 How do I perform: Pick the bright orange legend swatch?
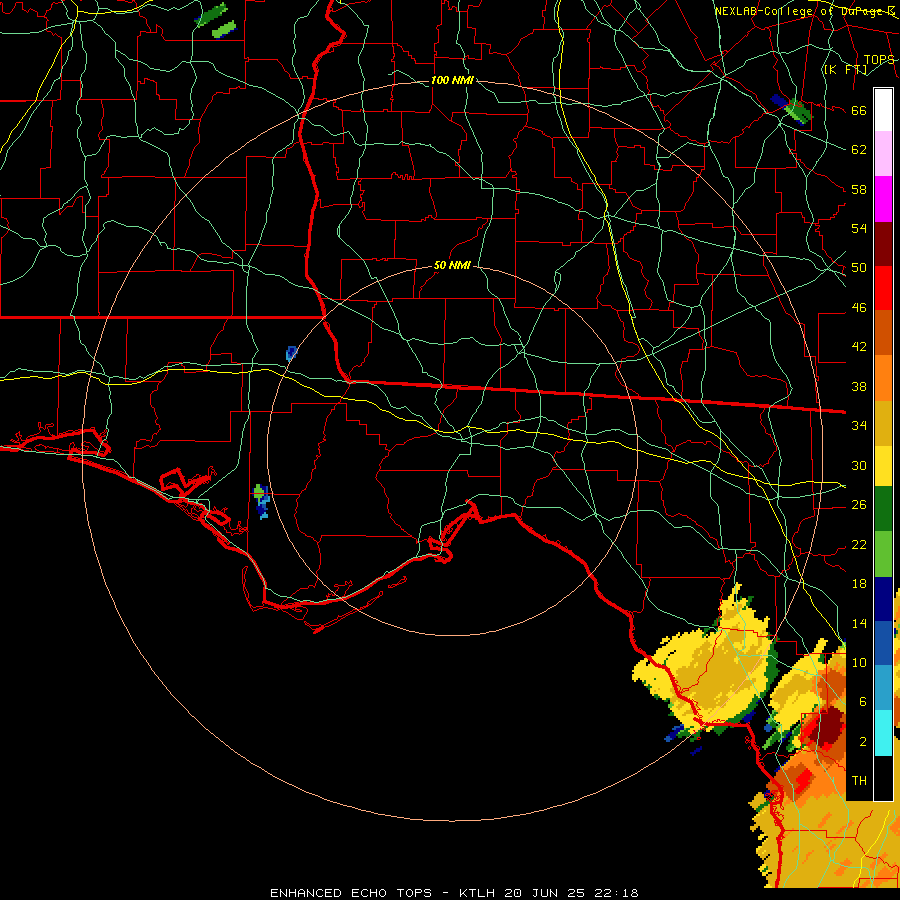(883, 377)
